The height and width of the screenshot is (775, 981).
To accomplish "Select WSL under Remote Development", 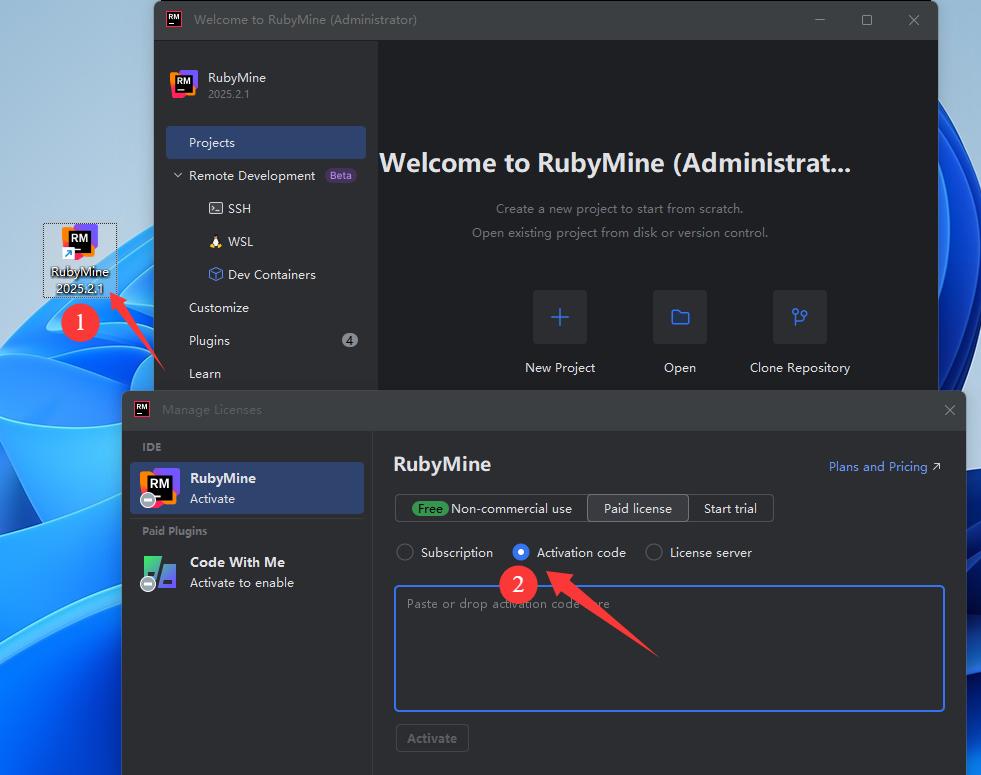I will 240,241.
